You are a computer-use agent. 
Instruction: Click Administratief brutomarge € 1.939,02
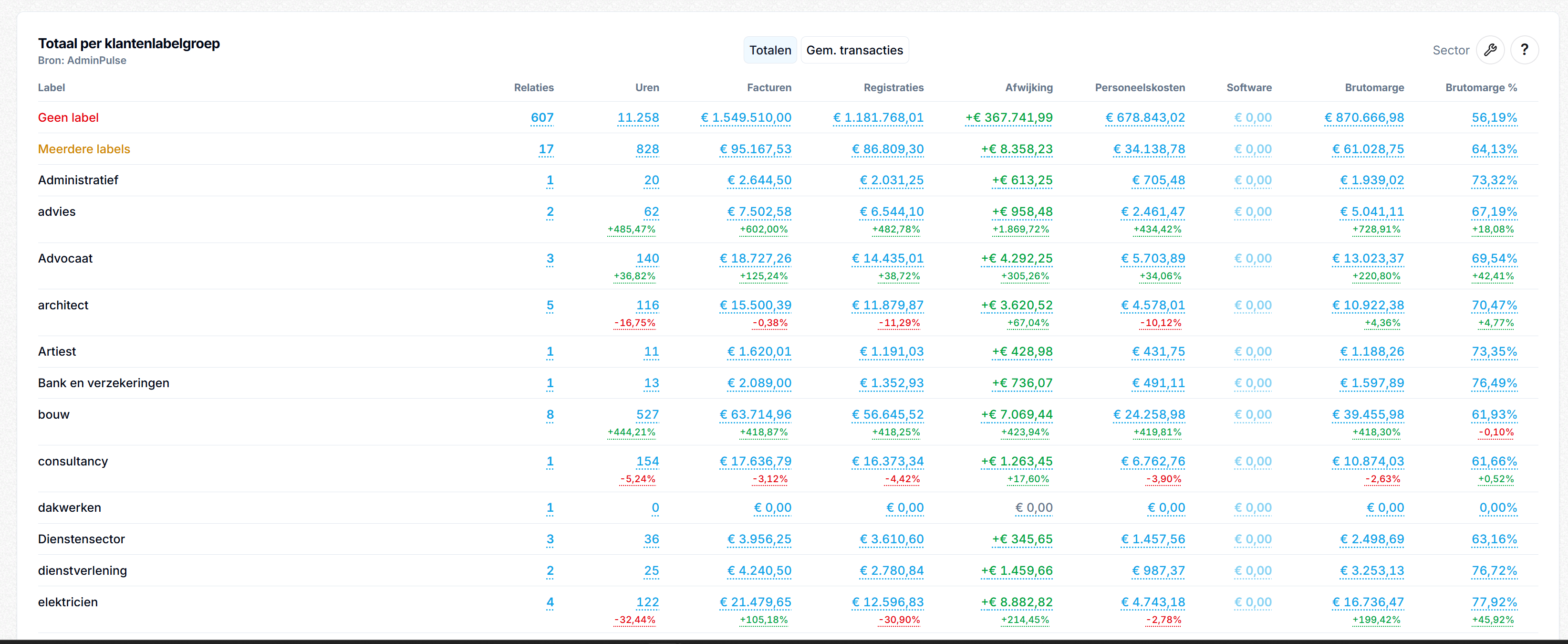[x=1371, y=180]
